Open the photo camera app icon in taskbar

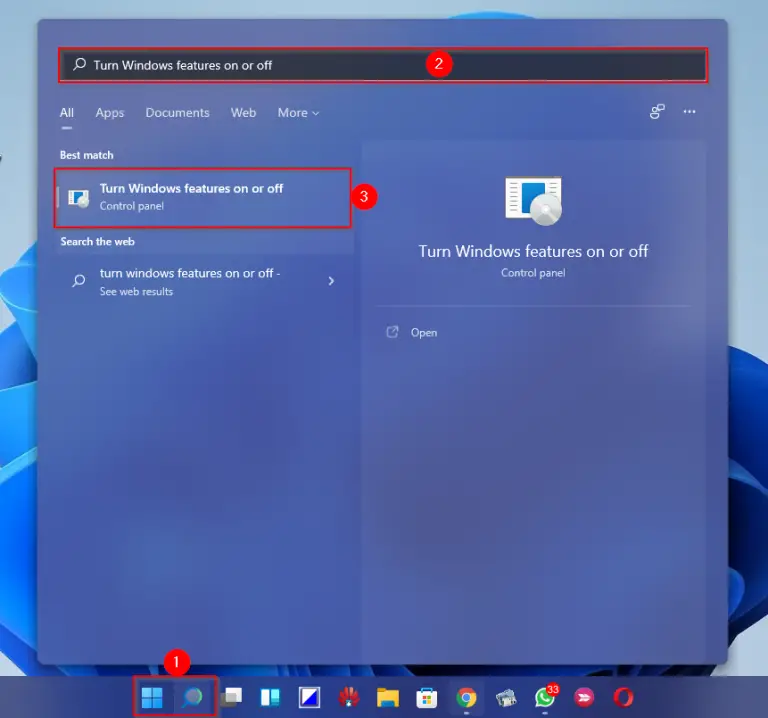(506, 698)
